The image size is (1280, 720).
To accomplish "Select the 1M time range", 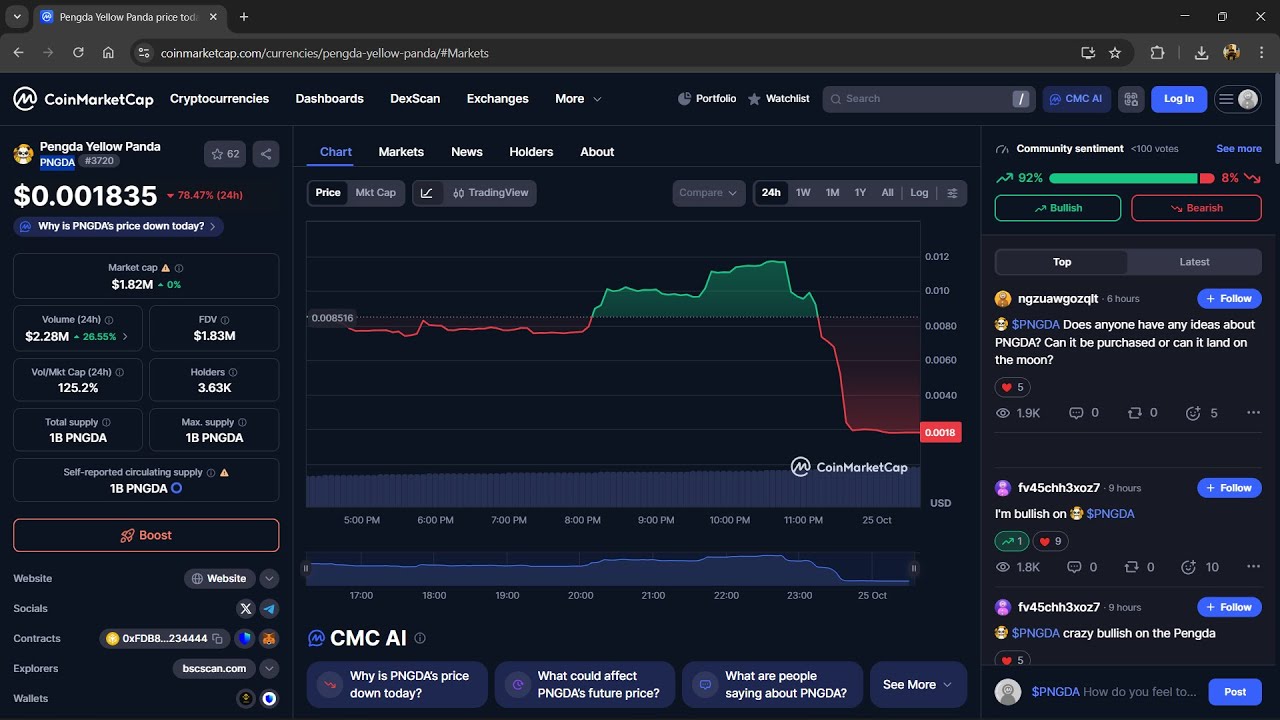I will tap(832, 193).
